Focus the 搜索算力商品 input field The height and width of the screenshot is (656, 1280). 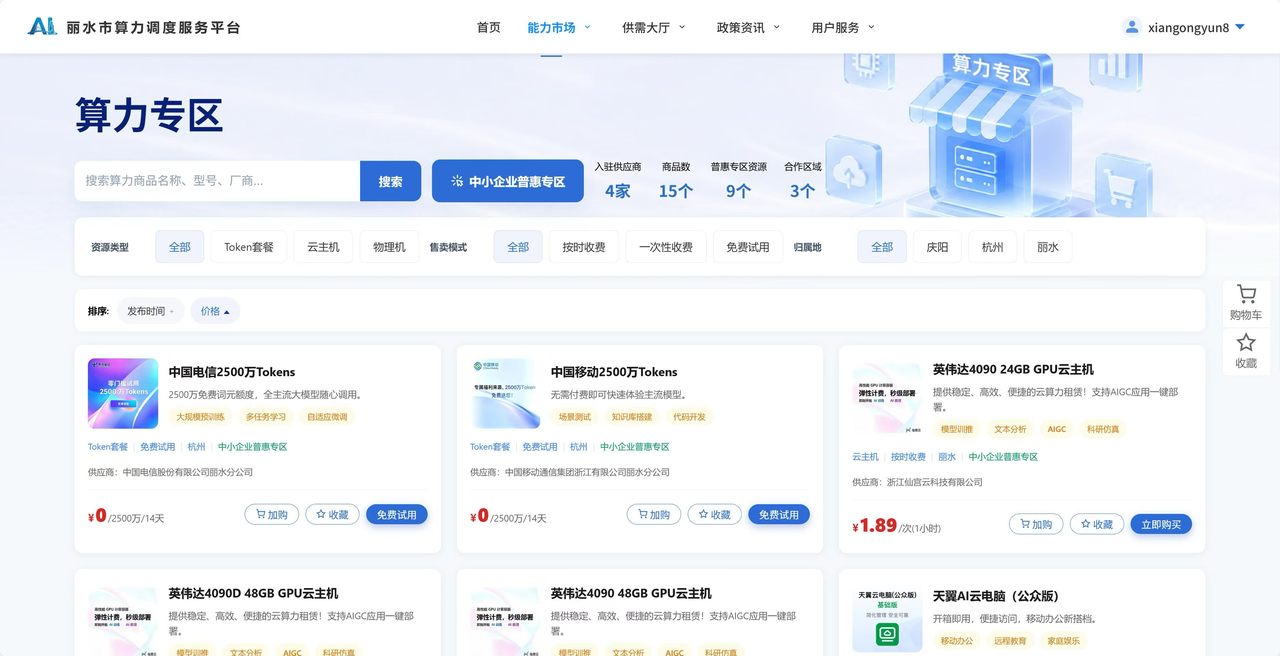[217, 181]
